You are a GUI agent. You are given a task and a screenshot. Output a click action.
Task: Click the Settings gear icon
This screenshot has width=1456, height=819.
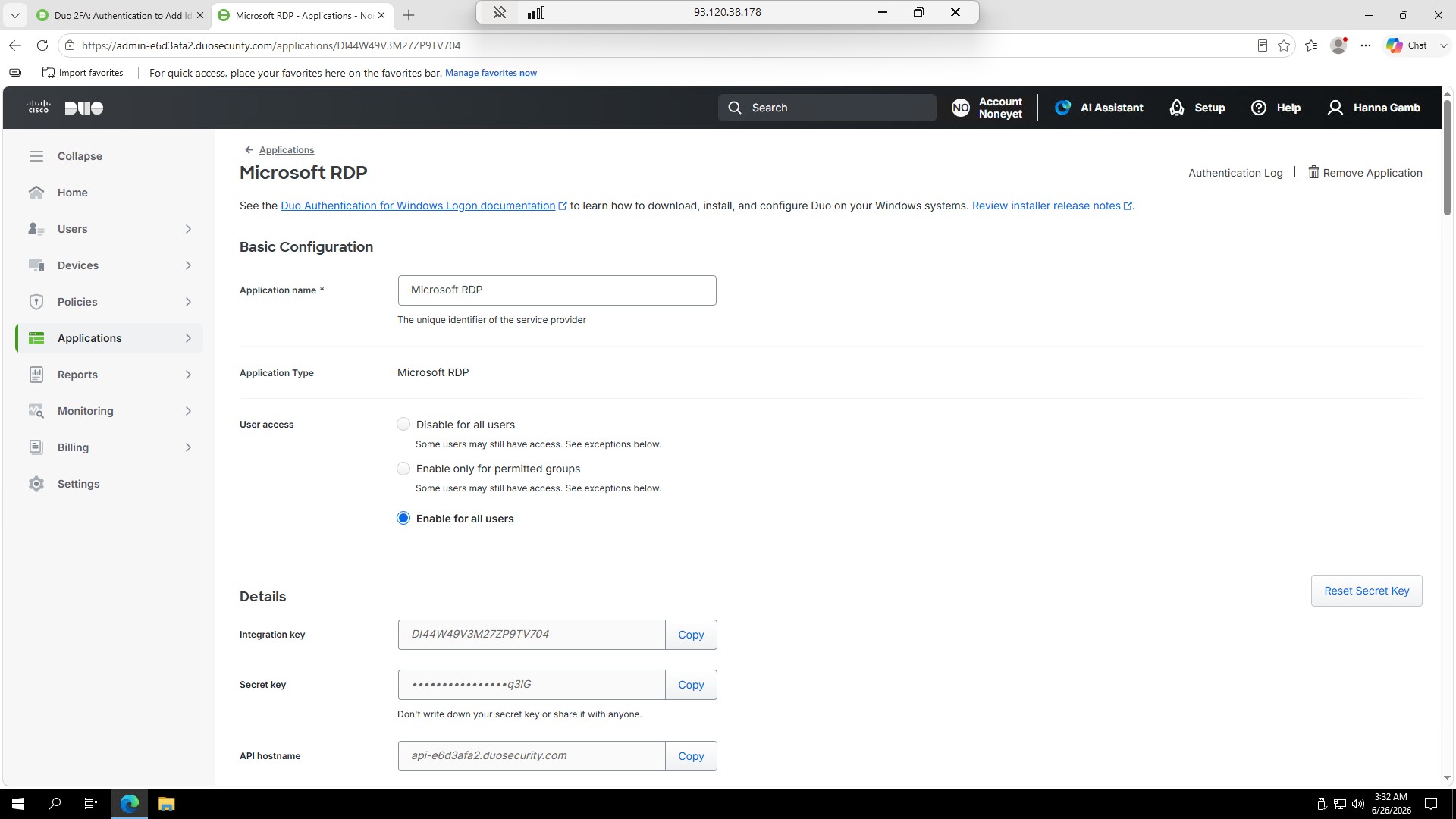(36, 484)
